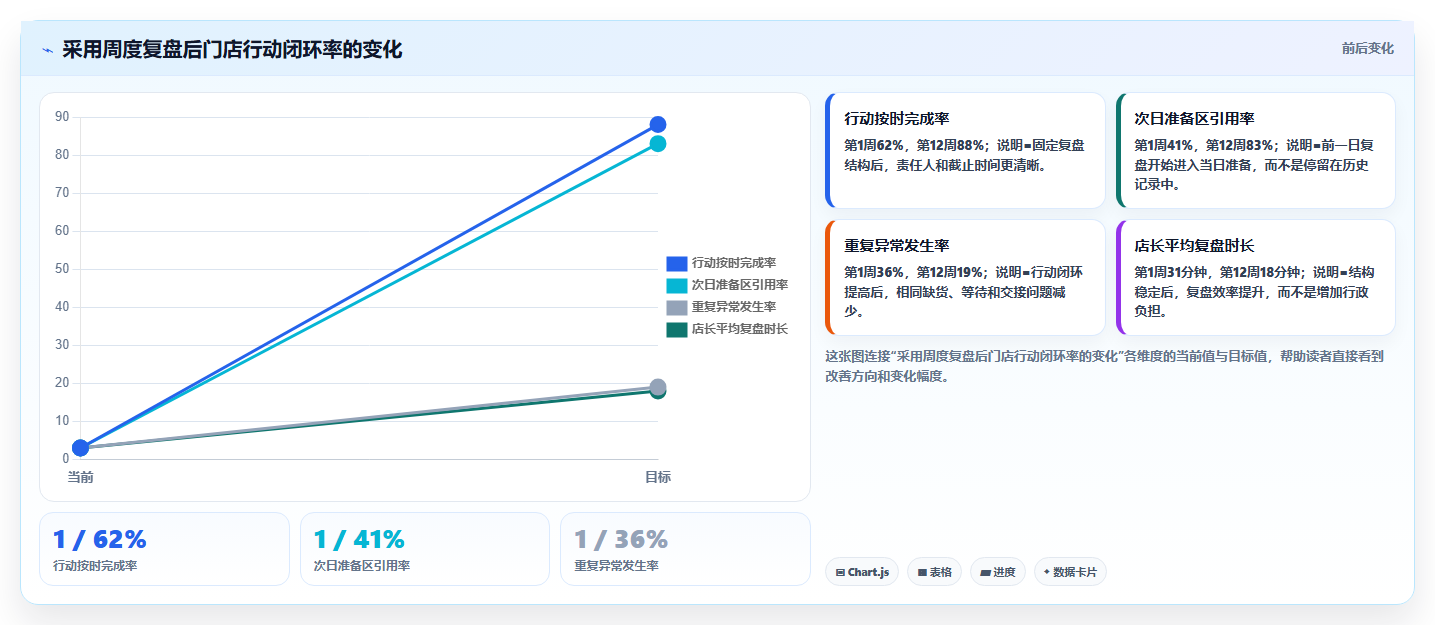This screenshot has width=1435, height=625.
Task: Click the chart description paragraph starting 这张图连接
Action: point(1105,366)
